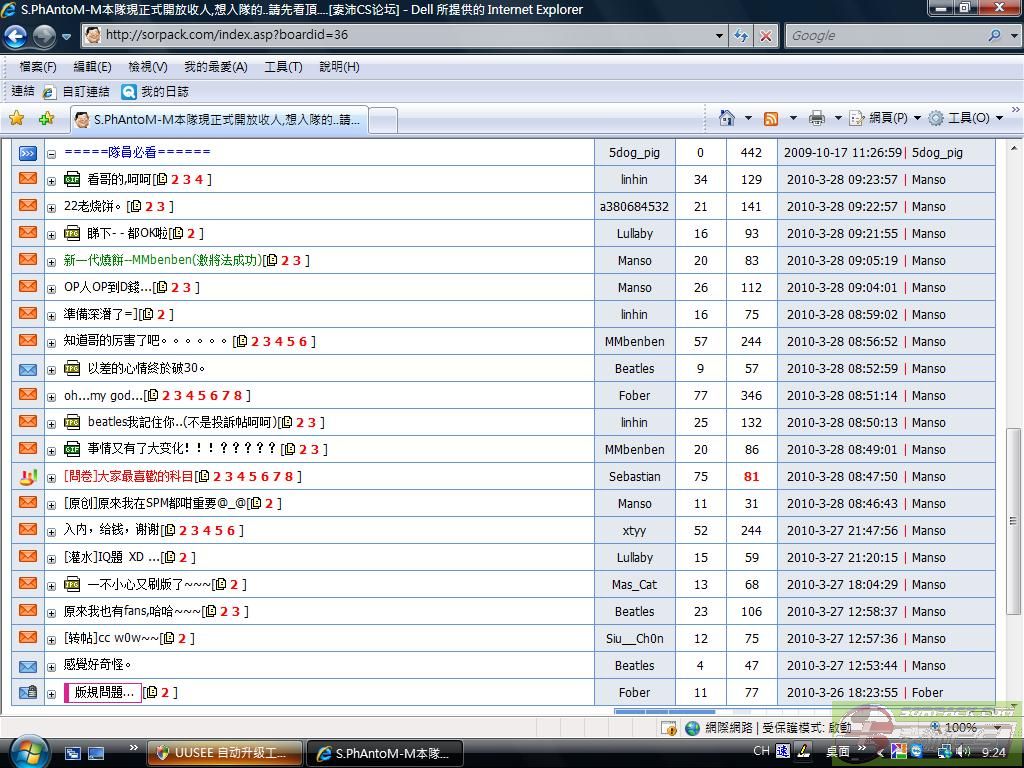Click into the Google search box
1024x768 pixels.
click(885, 35)
